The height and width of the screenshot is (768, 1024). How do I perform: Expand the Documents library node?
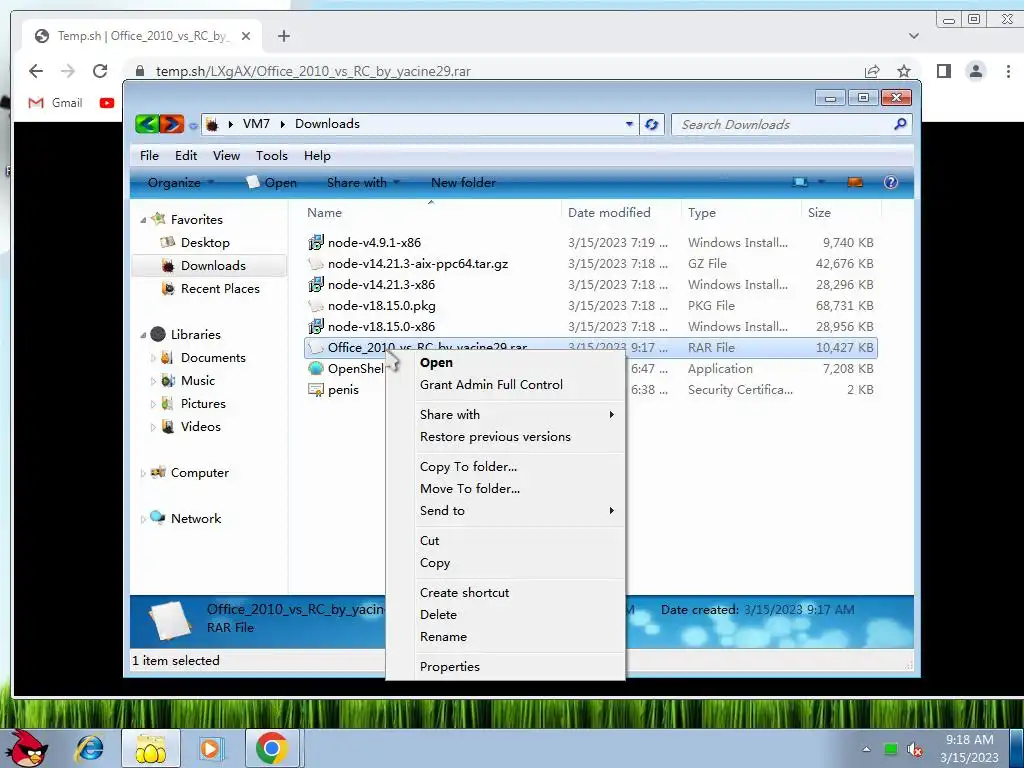coord(153,358)
